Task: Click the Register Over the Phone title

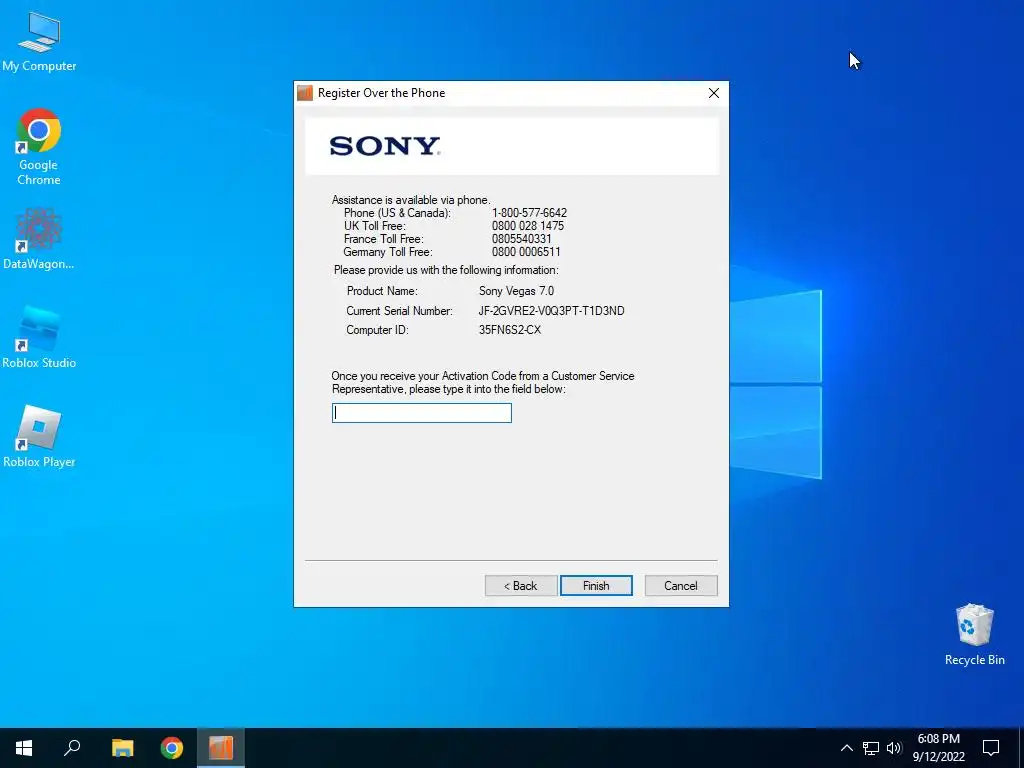Action: (x=381, y=93)
